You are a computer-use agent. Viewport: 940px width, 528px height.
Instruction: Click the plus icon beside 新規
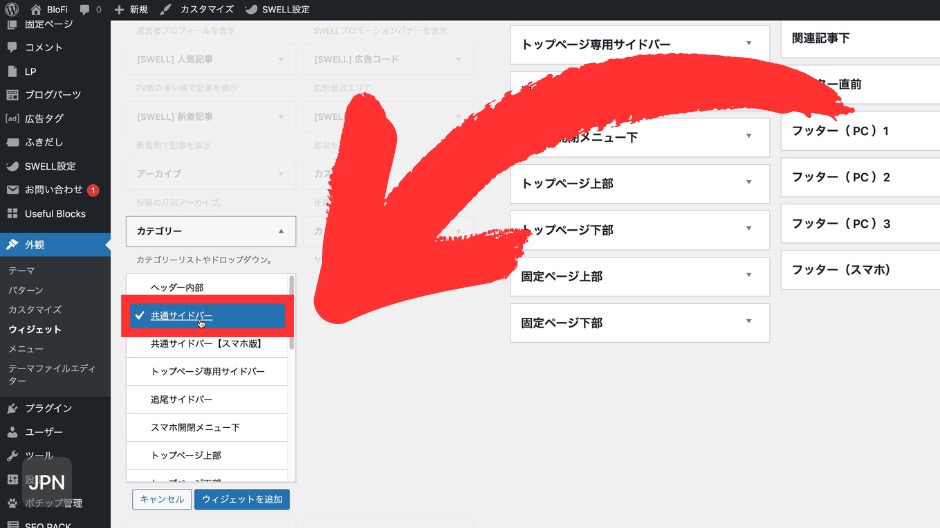119,10
